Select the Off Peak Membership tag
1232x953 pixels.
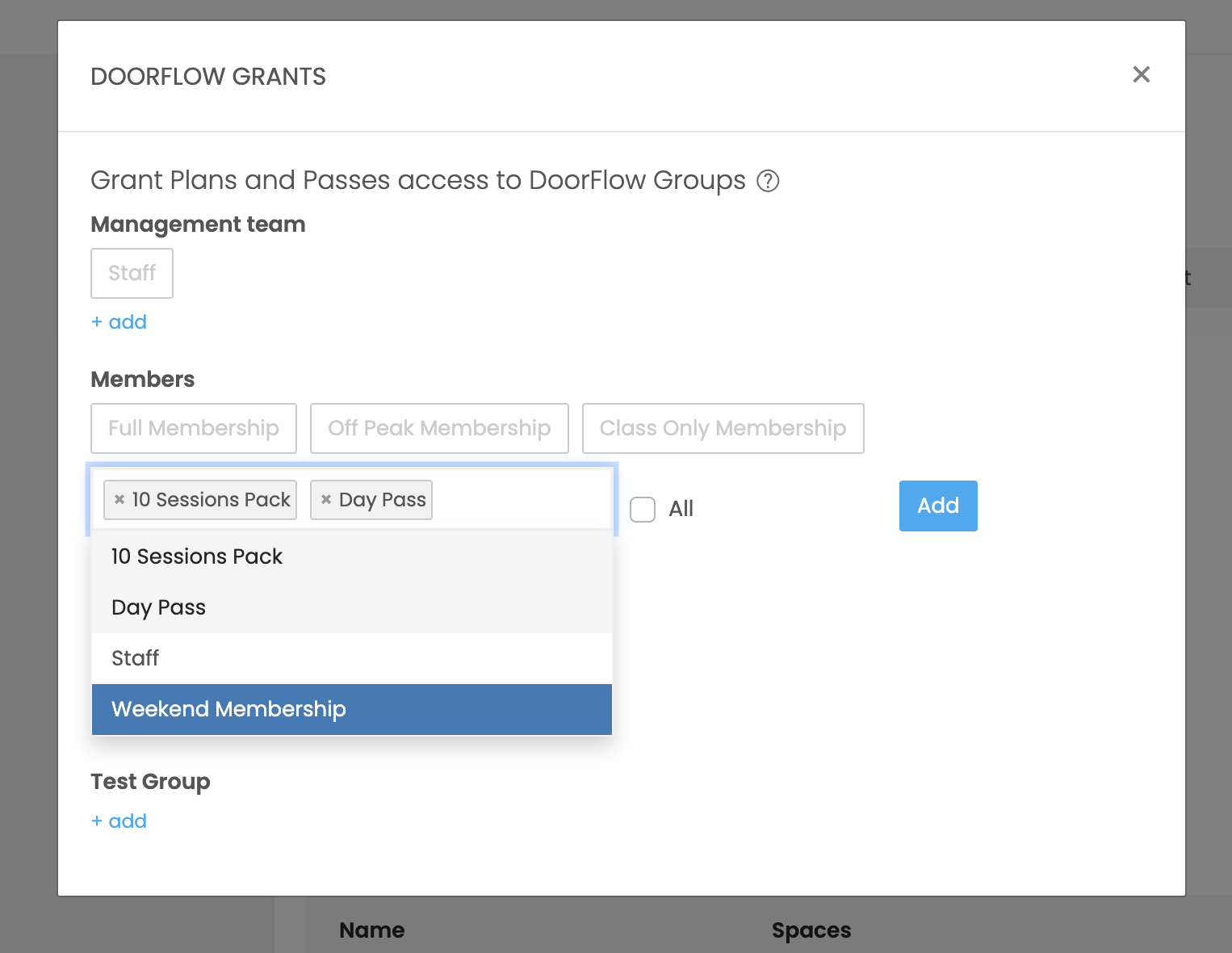439,428
